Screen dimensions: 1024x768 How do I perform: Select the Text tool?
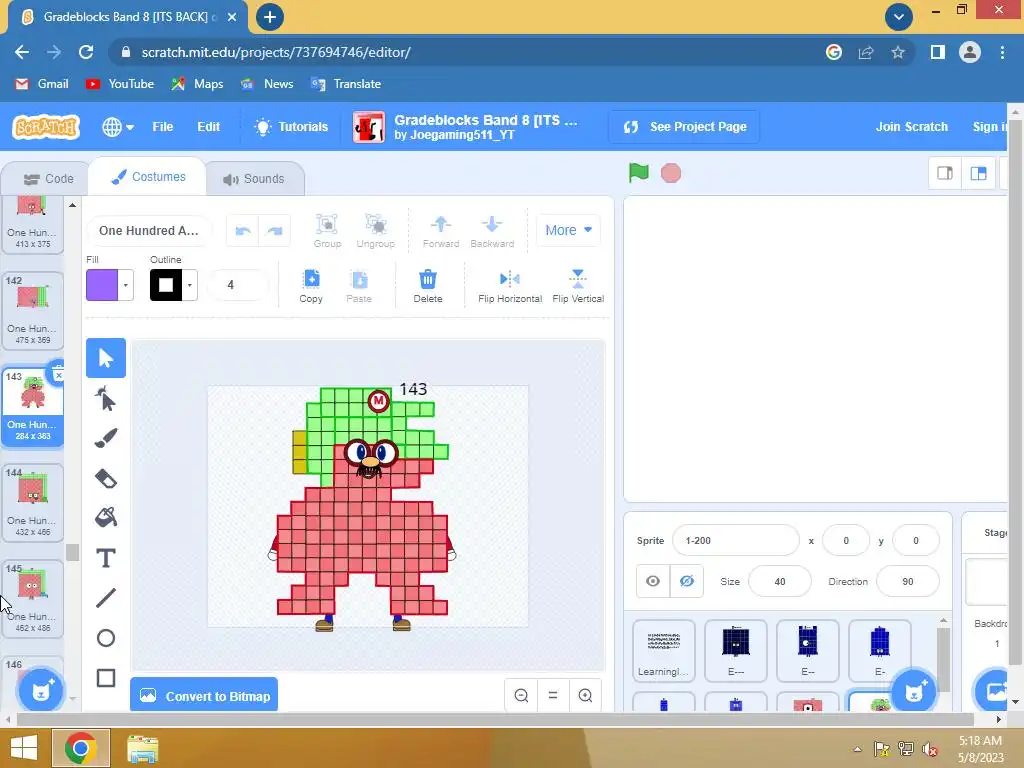pyautogui.click(x=106, y=558)
